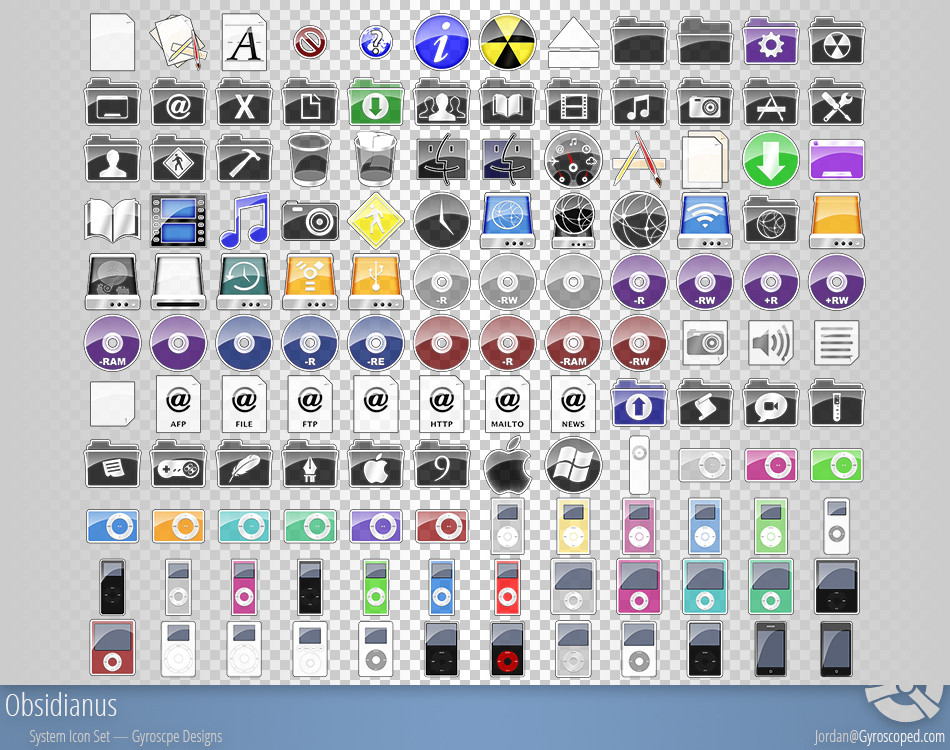Viewport: 950px width, 750px height.
Task: Select the folder with a feather
Action: point(244,464)
